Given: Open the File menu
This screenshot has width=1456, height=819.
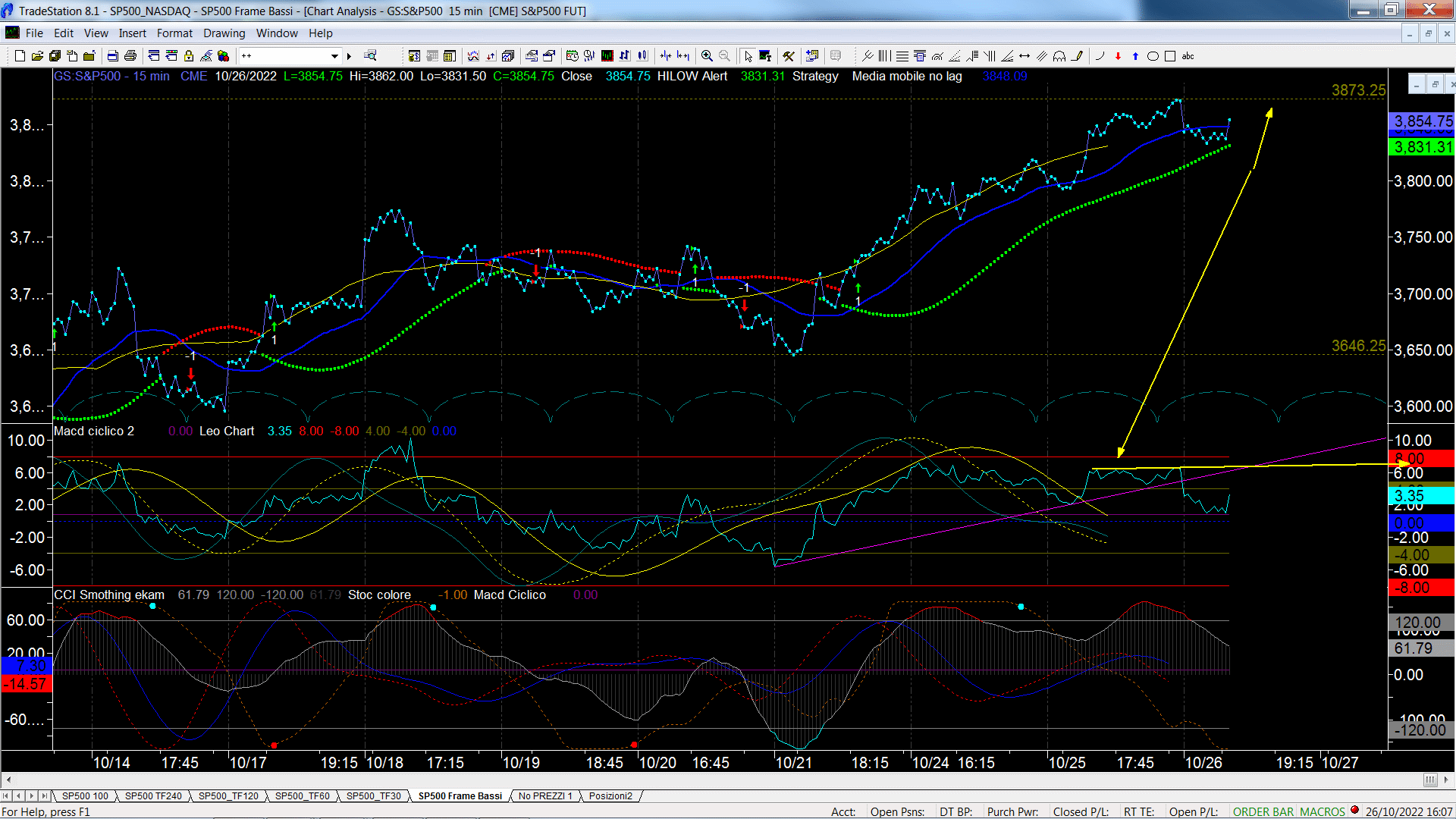Looking at the screenshot, I should click(34, 33).
